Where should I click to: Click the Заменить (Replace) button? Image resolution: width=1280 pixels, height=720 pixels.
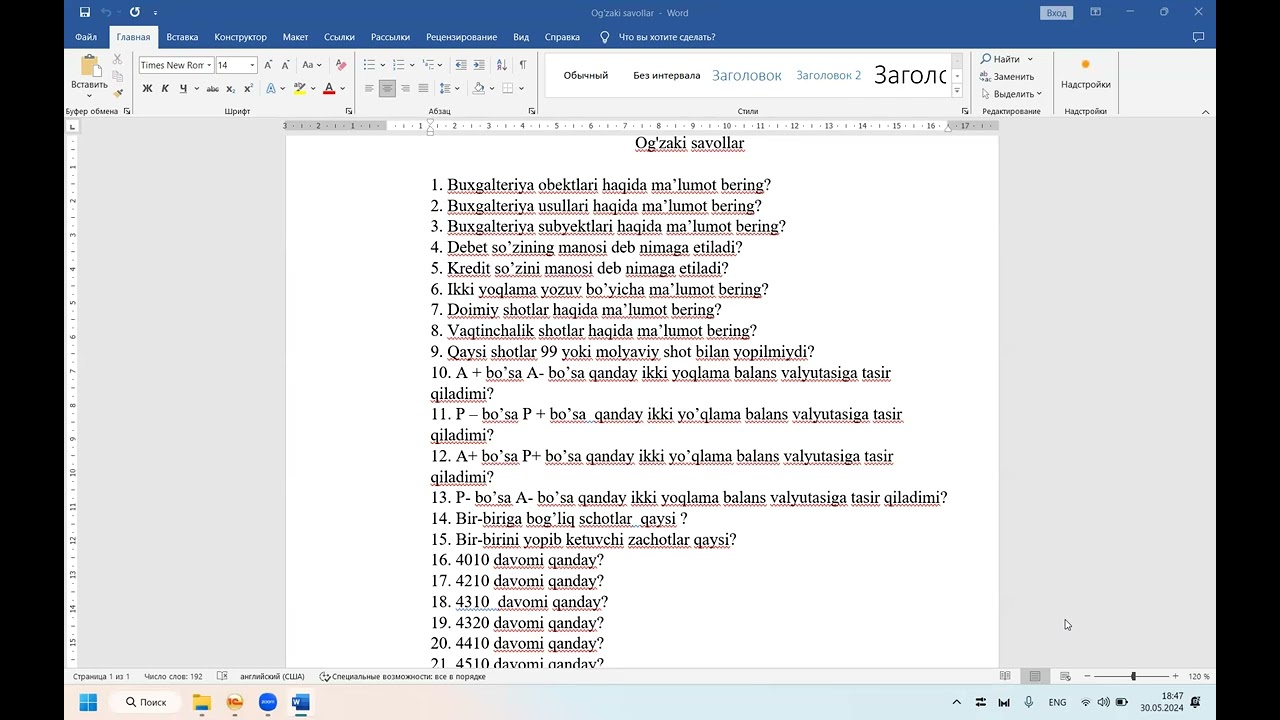pyautogui.click(x=1007, y=76)
